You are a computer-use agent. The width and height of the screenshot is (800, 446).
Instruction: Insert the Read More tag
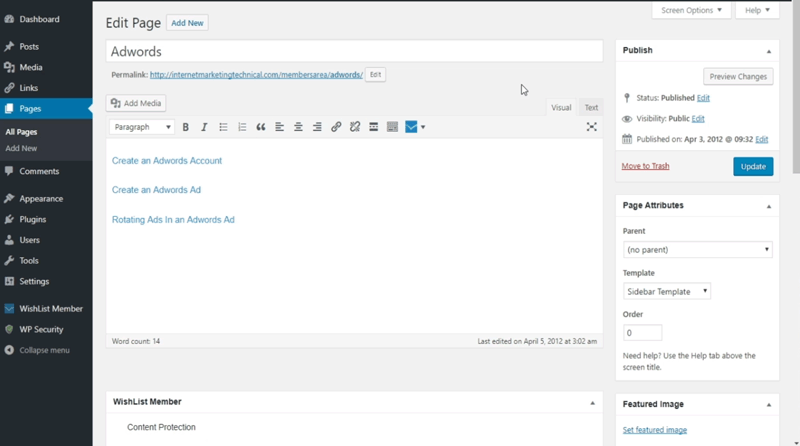pos(373,127)
